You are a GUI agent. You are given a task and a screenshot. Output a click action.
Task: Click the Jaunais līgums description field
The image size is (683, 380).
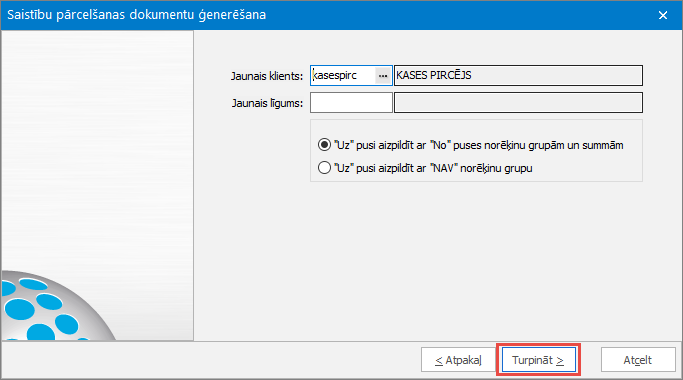coord(518,103)
